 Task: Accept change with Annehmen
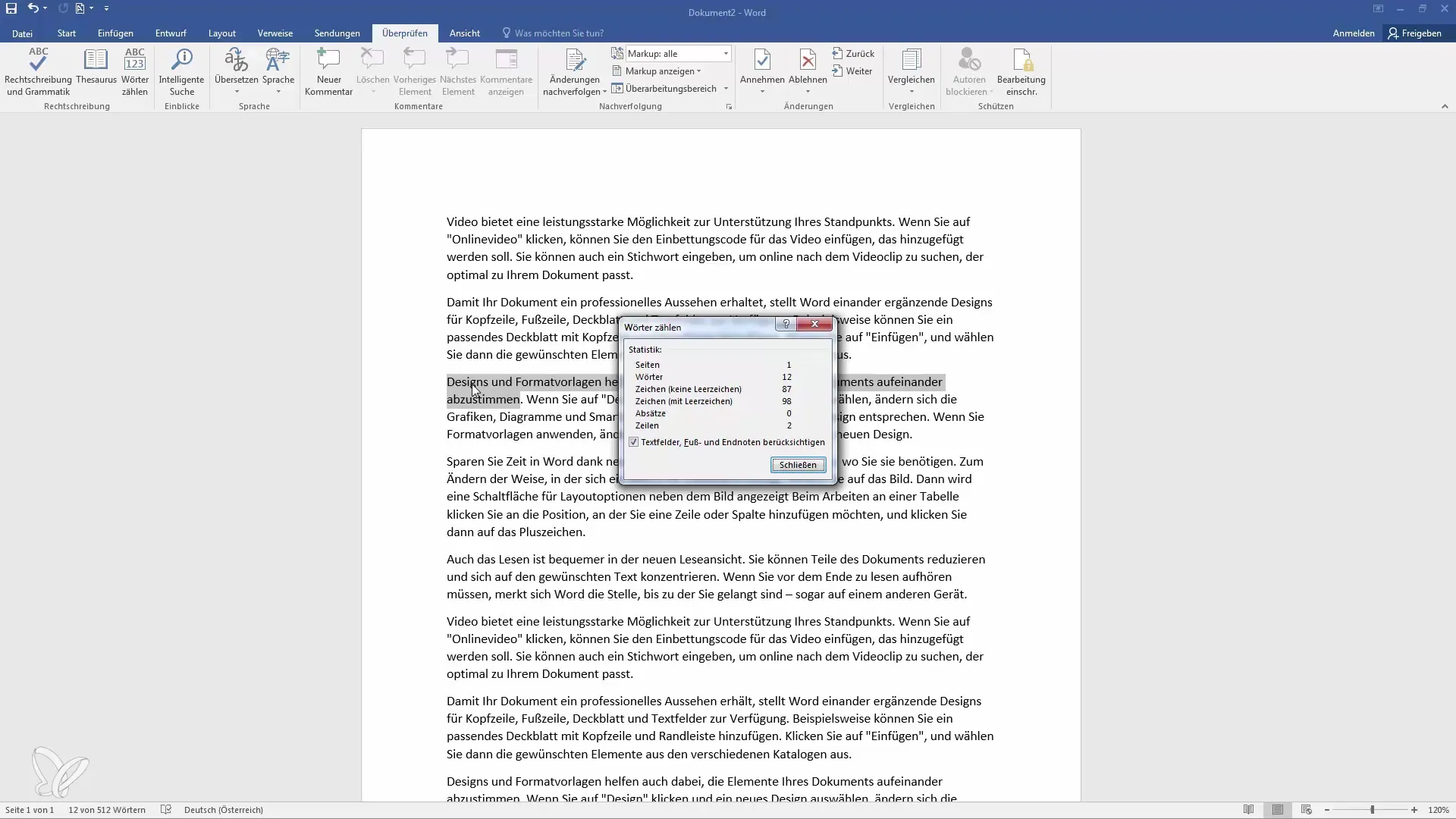[762, 66]
